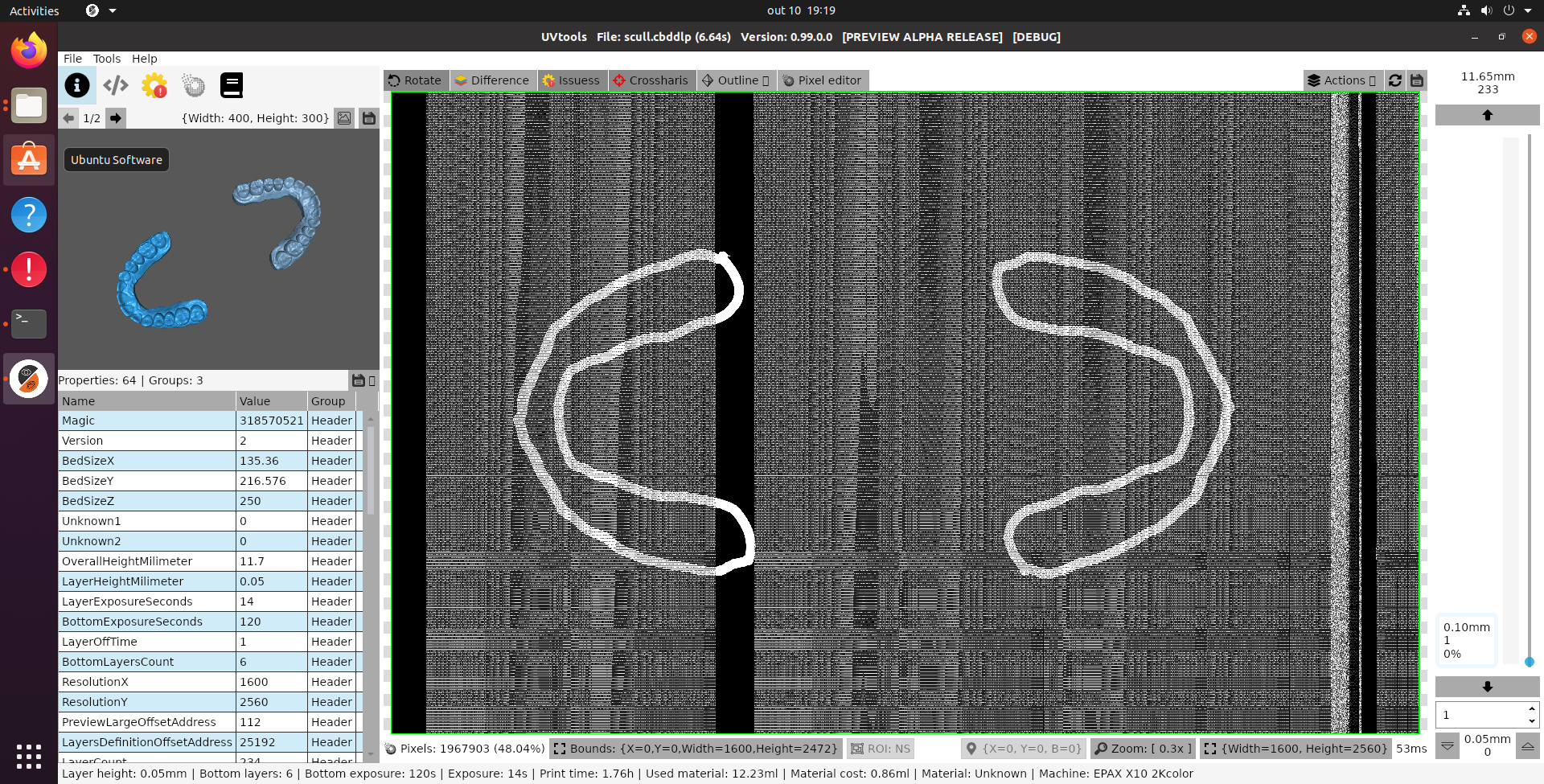Save the current layer image
This screenshot has width=1544, height=784.
(1417, 80)
